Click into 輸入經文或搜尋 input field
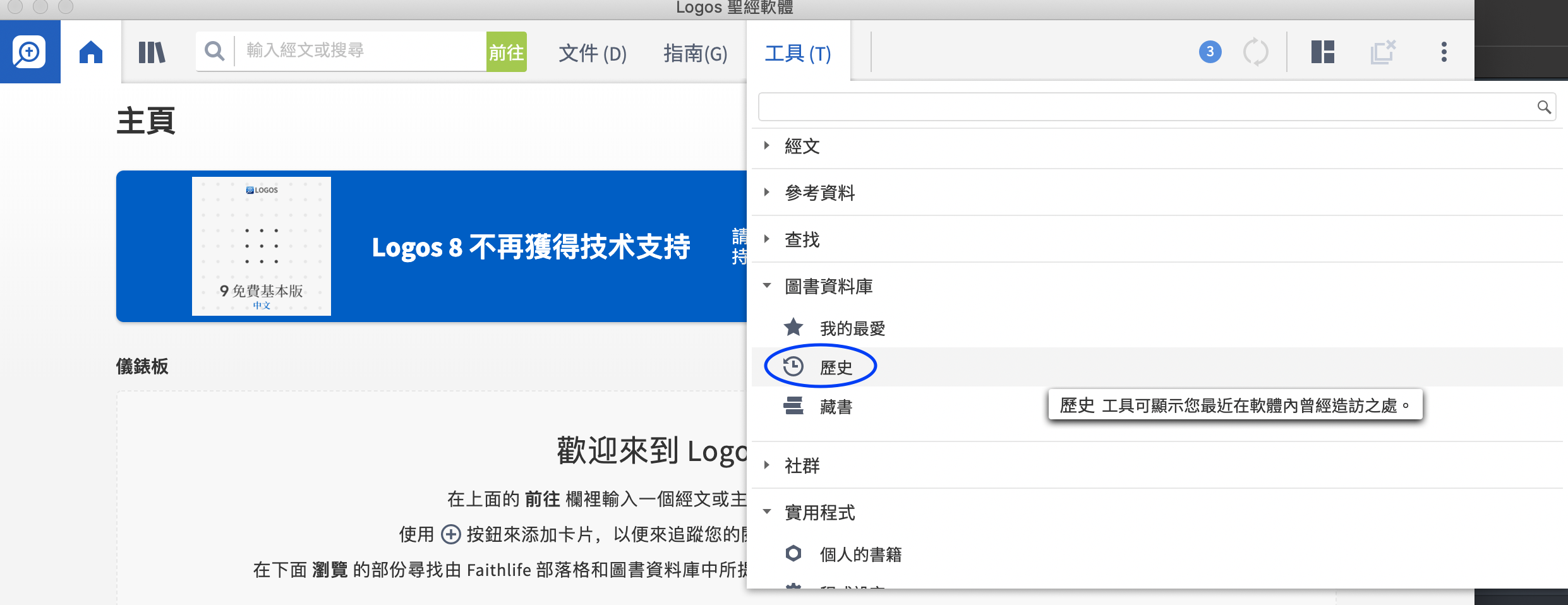 click(360, 51)
